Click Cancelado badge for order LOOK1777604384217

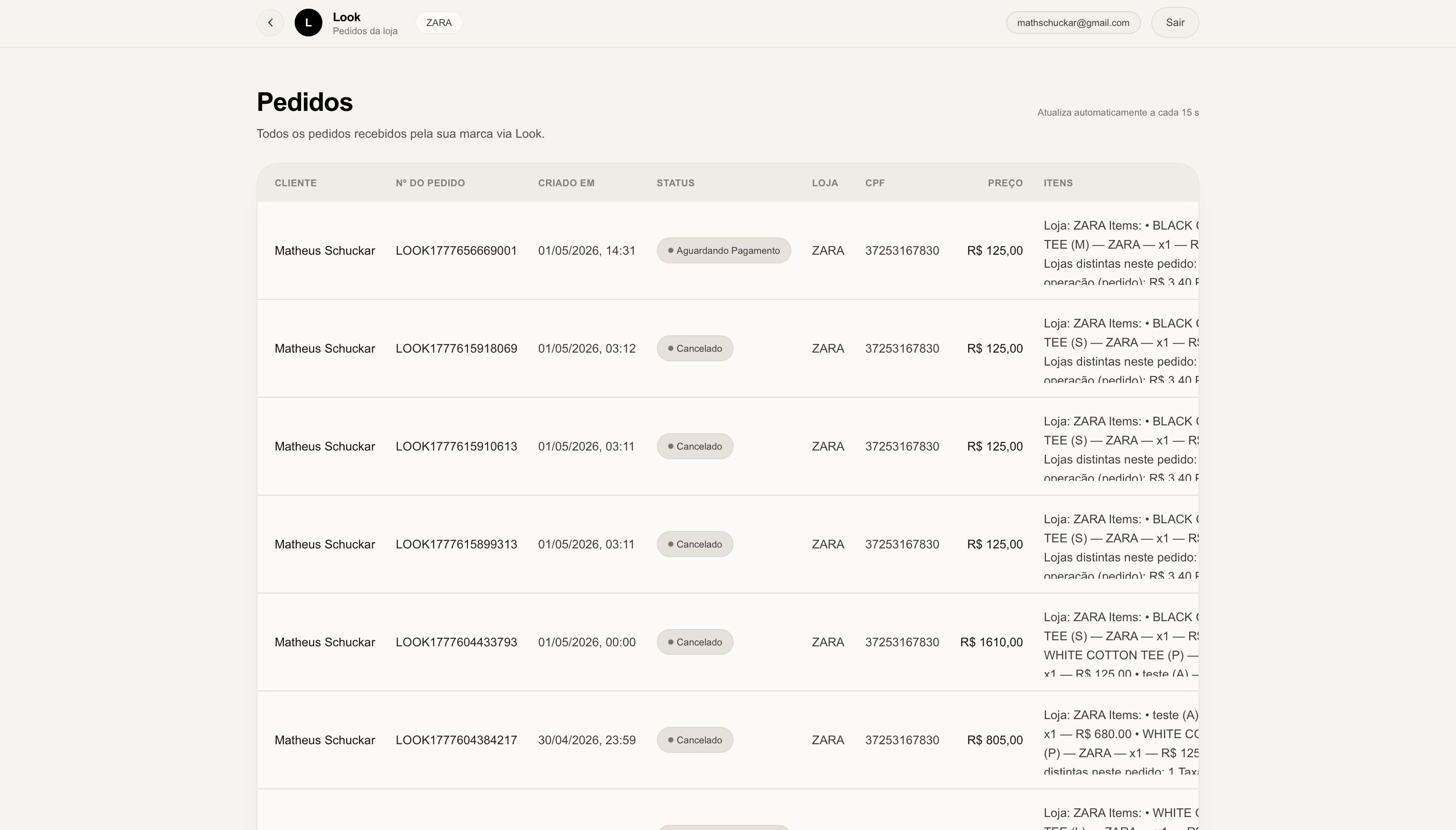[695, 740]
